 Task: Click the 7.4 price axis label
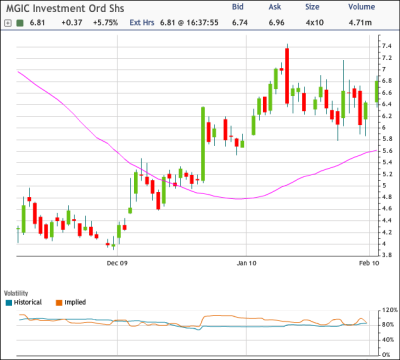[x=387, y=46]
